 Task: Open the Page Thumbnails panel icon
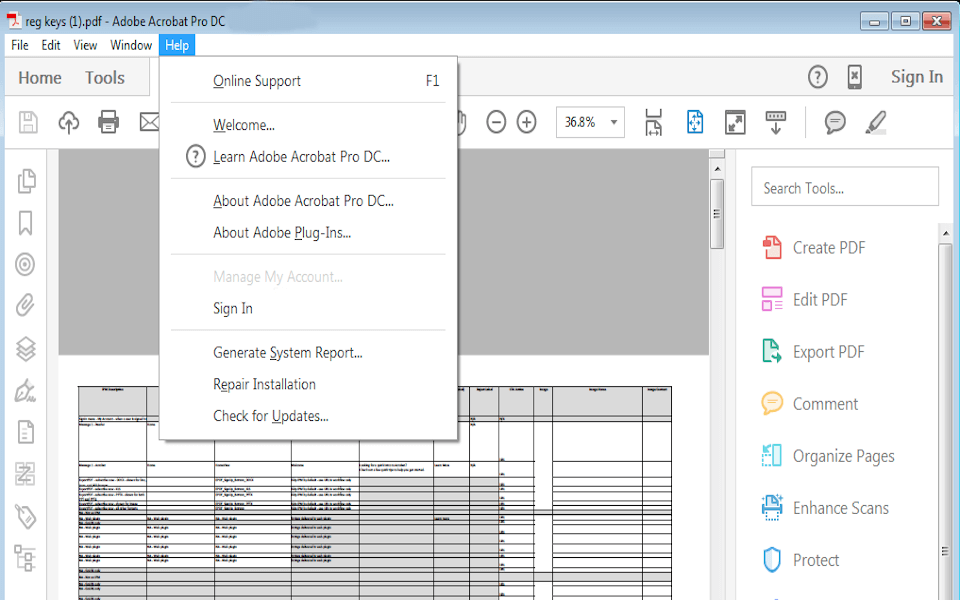26,181
